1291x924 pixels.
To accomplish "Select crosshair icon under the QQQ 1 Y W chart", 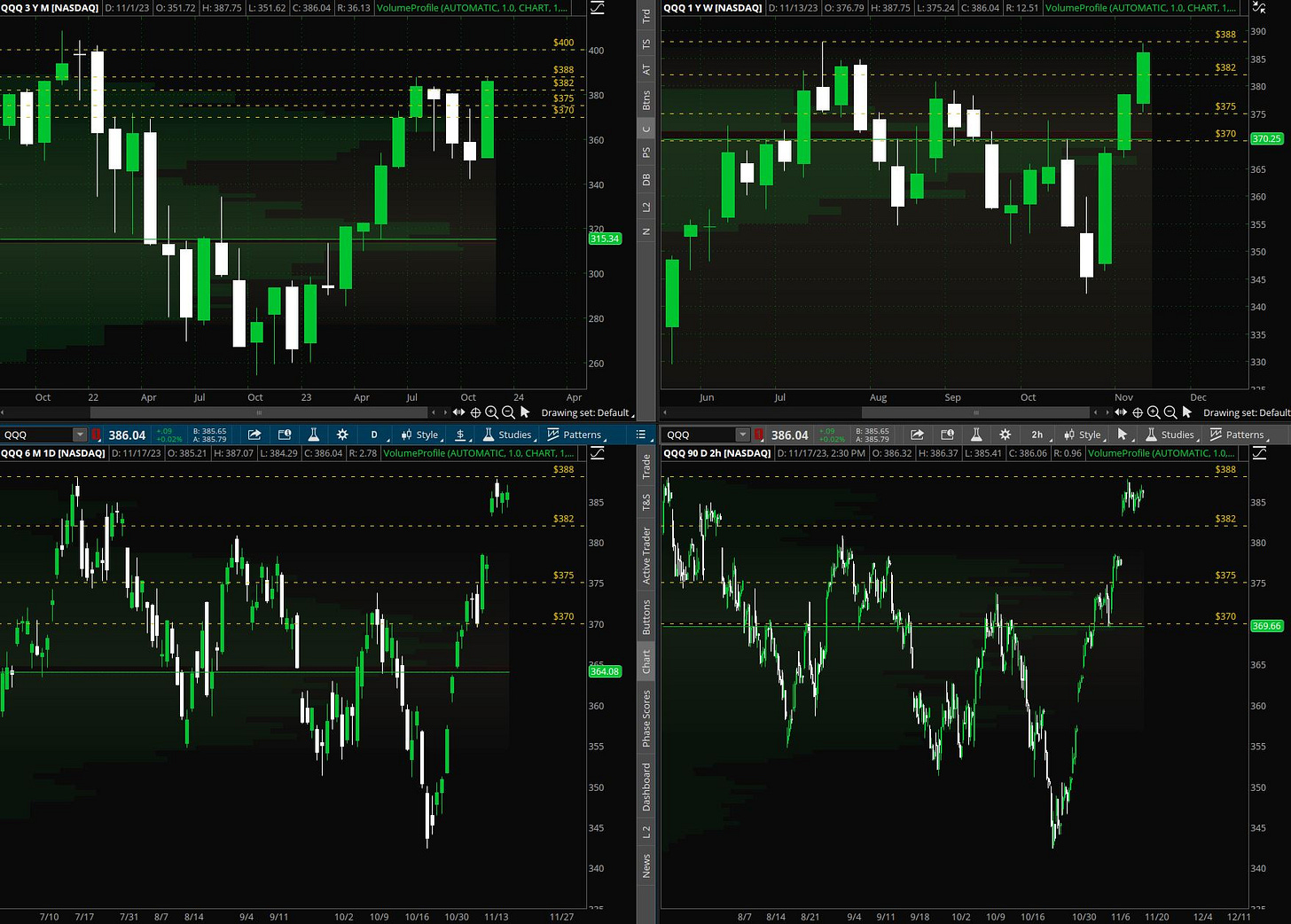I will (x=1138, y=412).
